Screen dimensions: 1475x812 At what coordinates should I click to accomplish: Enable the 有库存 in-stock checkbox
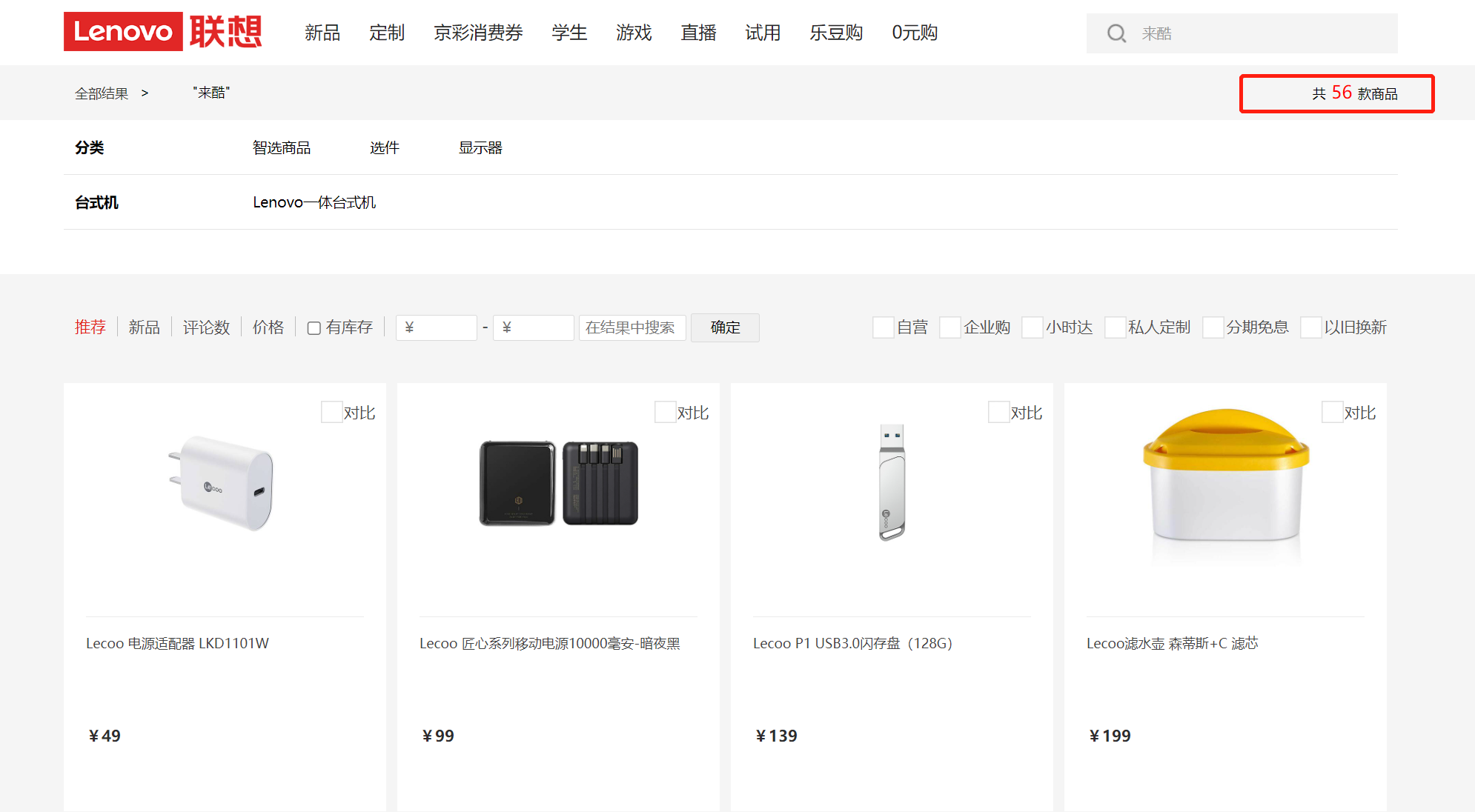click(x=314, y=328)
